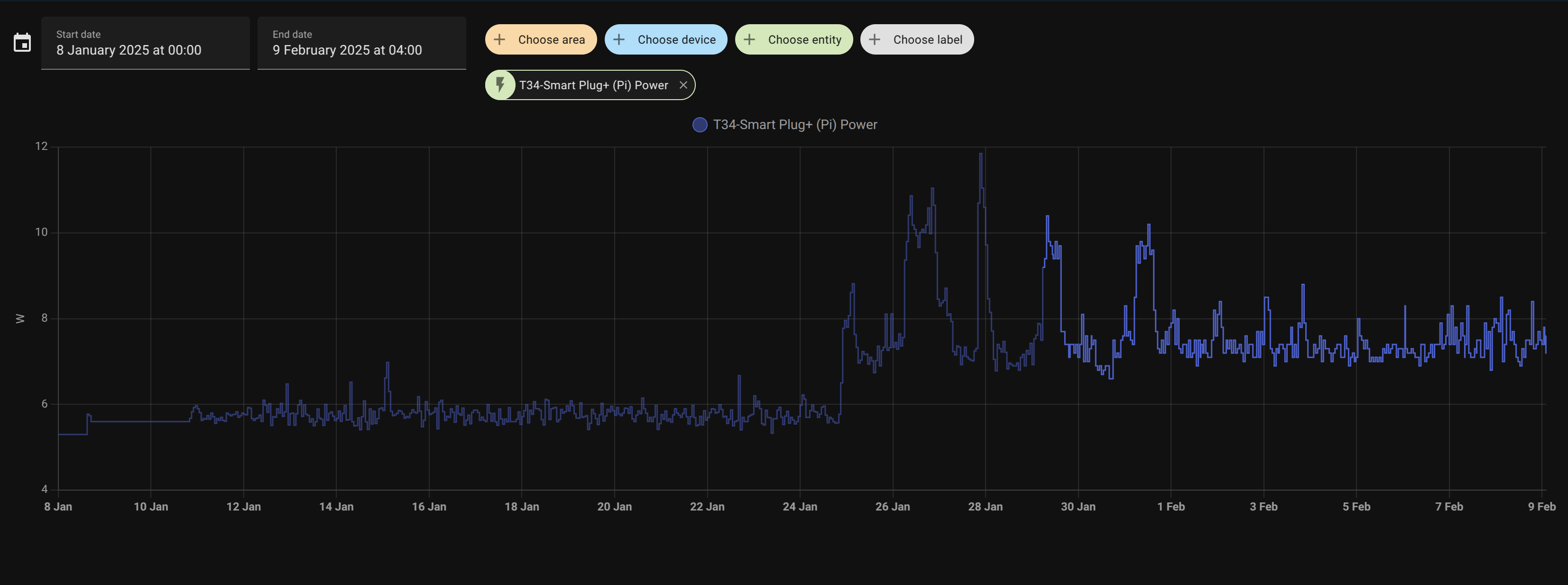The height and width of the screenshot is (585, 1568).
Task: Click lightning bolt icon on T34-Smart Plug chip
Action: [500, 85]
